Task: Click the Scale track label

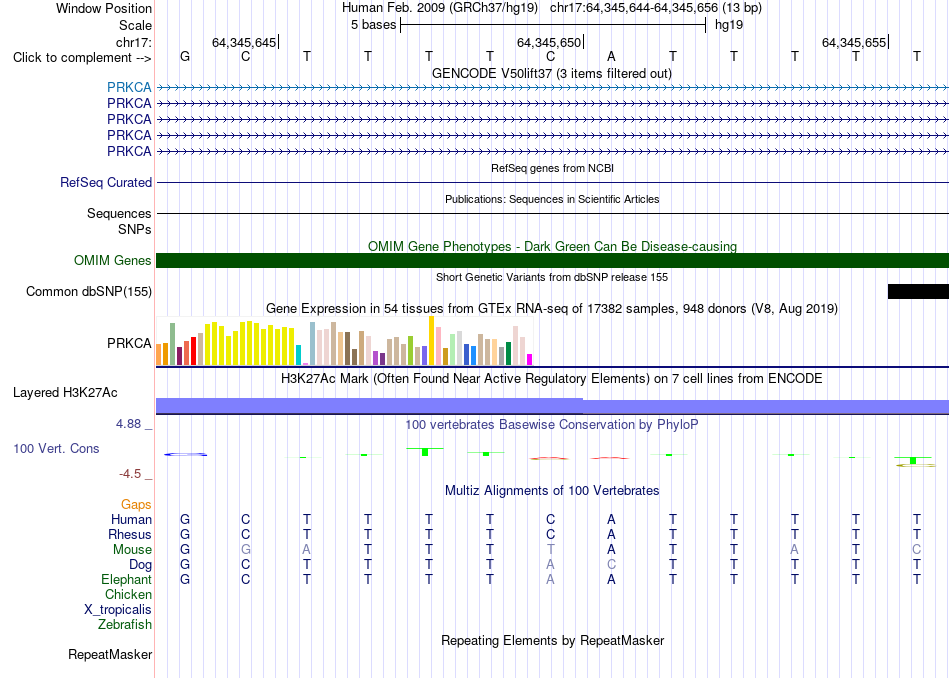Action: click(x=135, y=25)
